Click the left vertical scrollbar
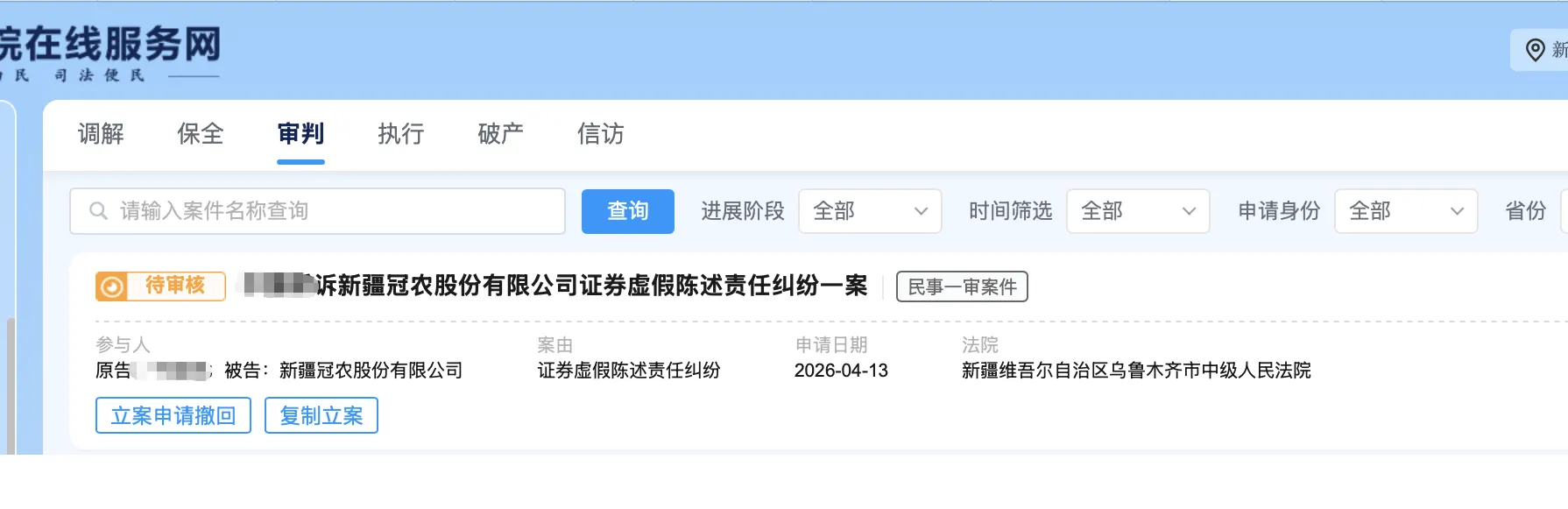Screen dimensions: 1568x509 [11, 385]
